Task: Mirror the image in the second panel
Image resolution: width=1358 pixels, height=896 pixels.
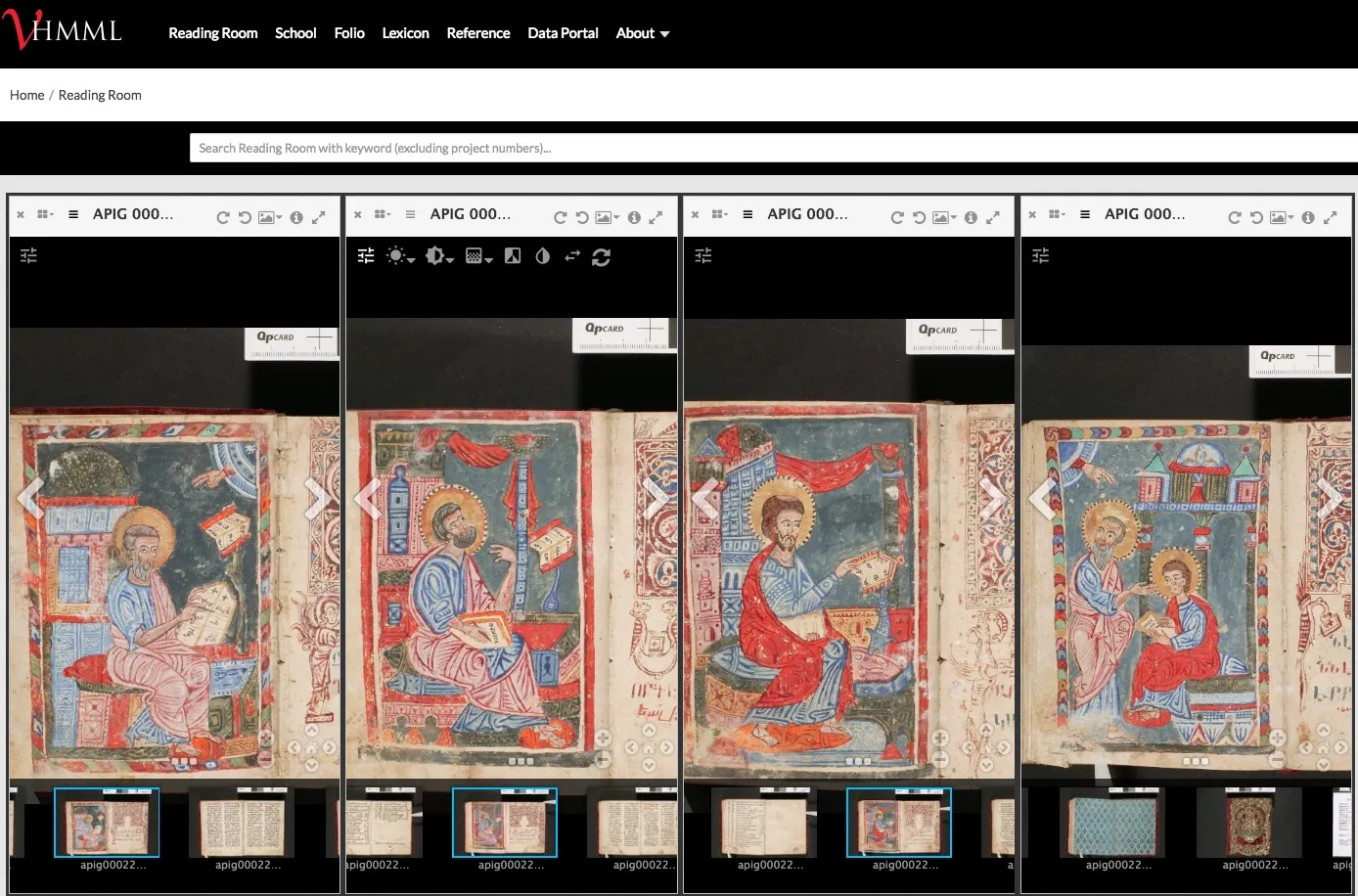Action: (572, 256)
